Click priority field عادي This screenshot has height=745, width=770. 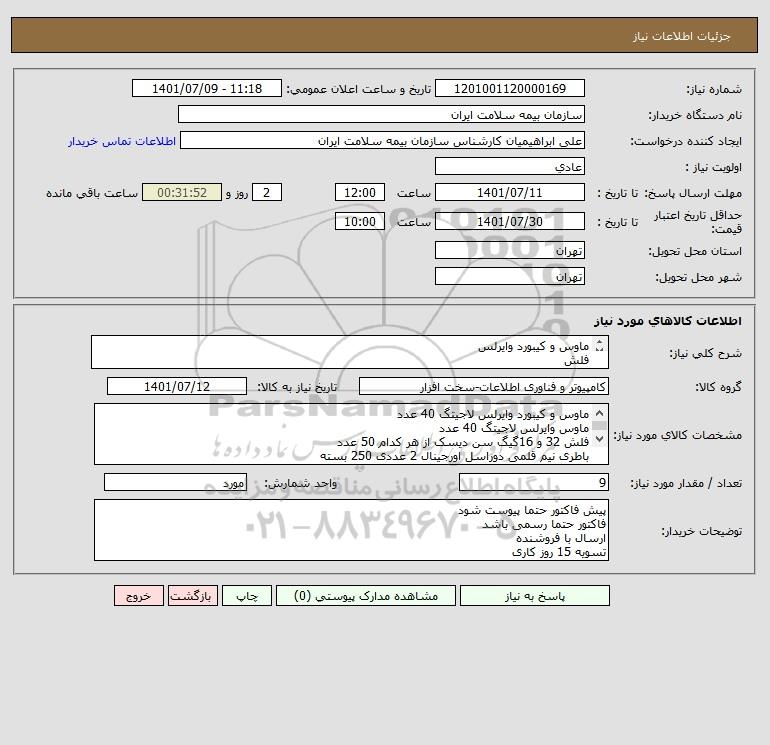(510, 166)
